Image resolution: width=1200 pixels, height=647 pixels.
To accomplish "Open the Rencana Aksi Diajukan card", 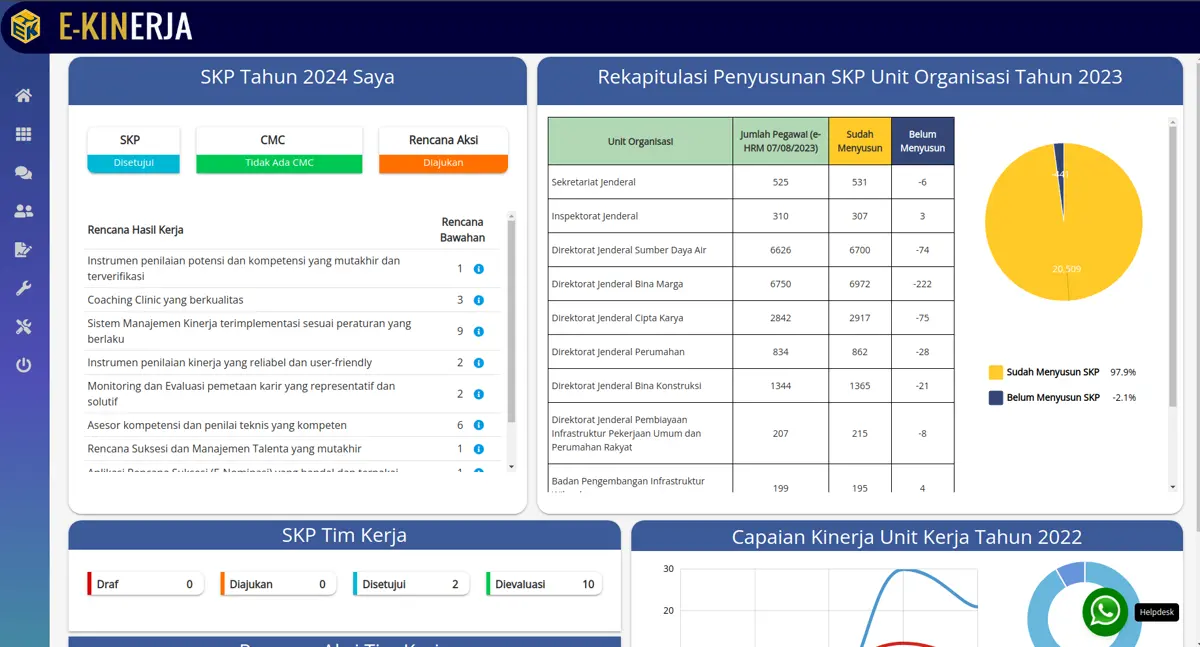I will (443, 150).
